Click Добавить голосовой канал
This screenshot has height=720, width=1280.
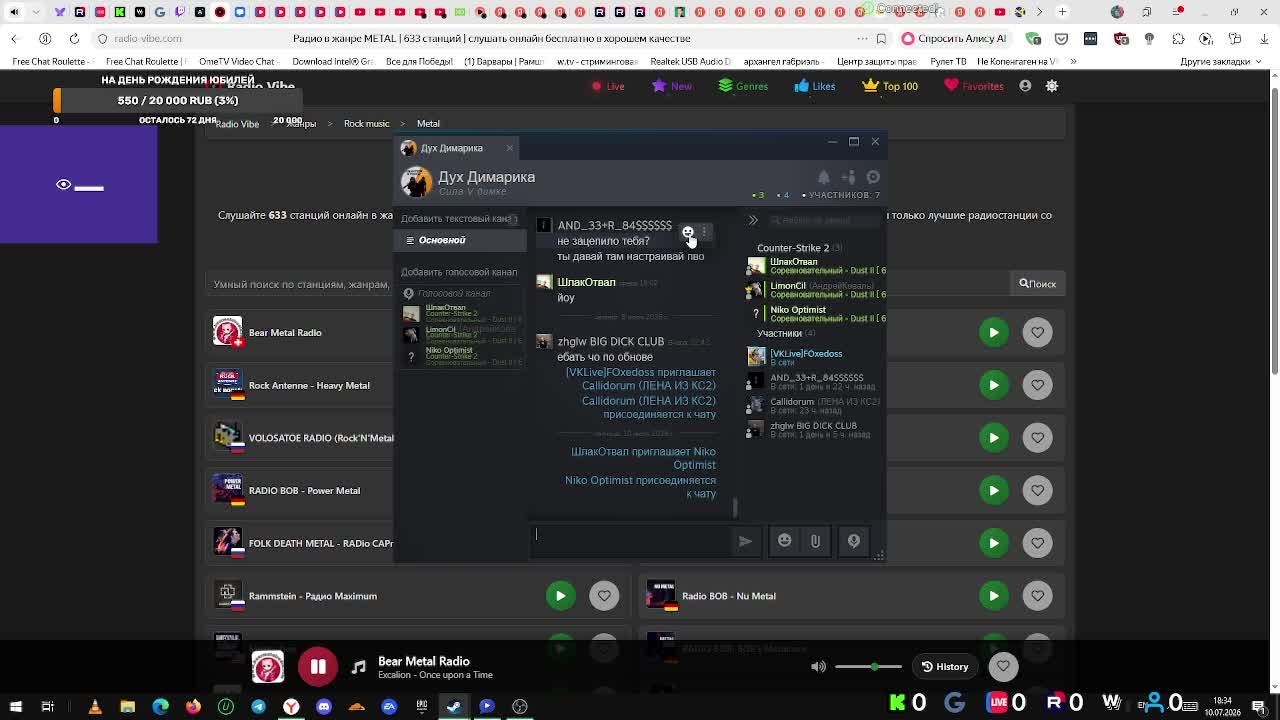tap(459, 272)
